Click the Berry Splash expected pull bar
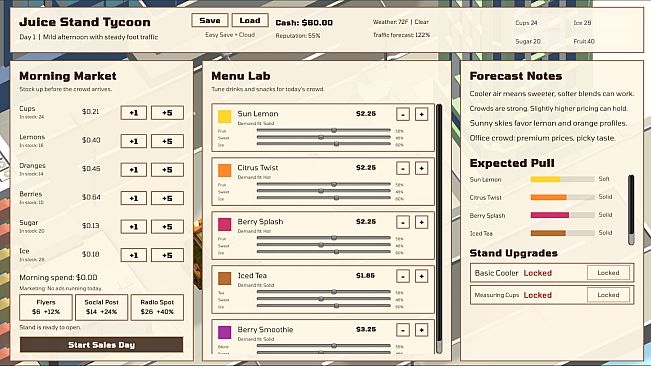The height and width of the screenshot is (366, 651). (563, 215)
